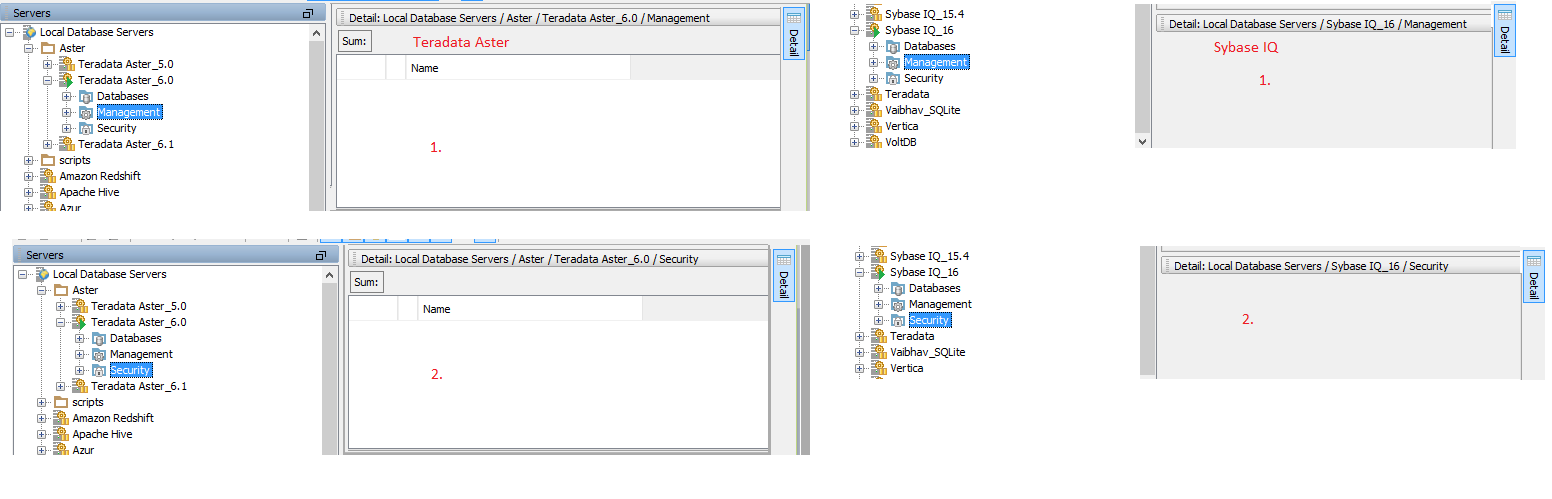The width and height of the screenshot is (1552, 499).
Task: Expand highlighted Management node under Teradata Aster_6.0
Action: click(x=67, y=112)
